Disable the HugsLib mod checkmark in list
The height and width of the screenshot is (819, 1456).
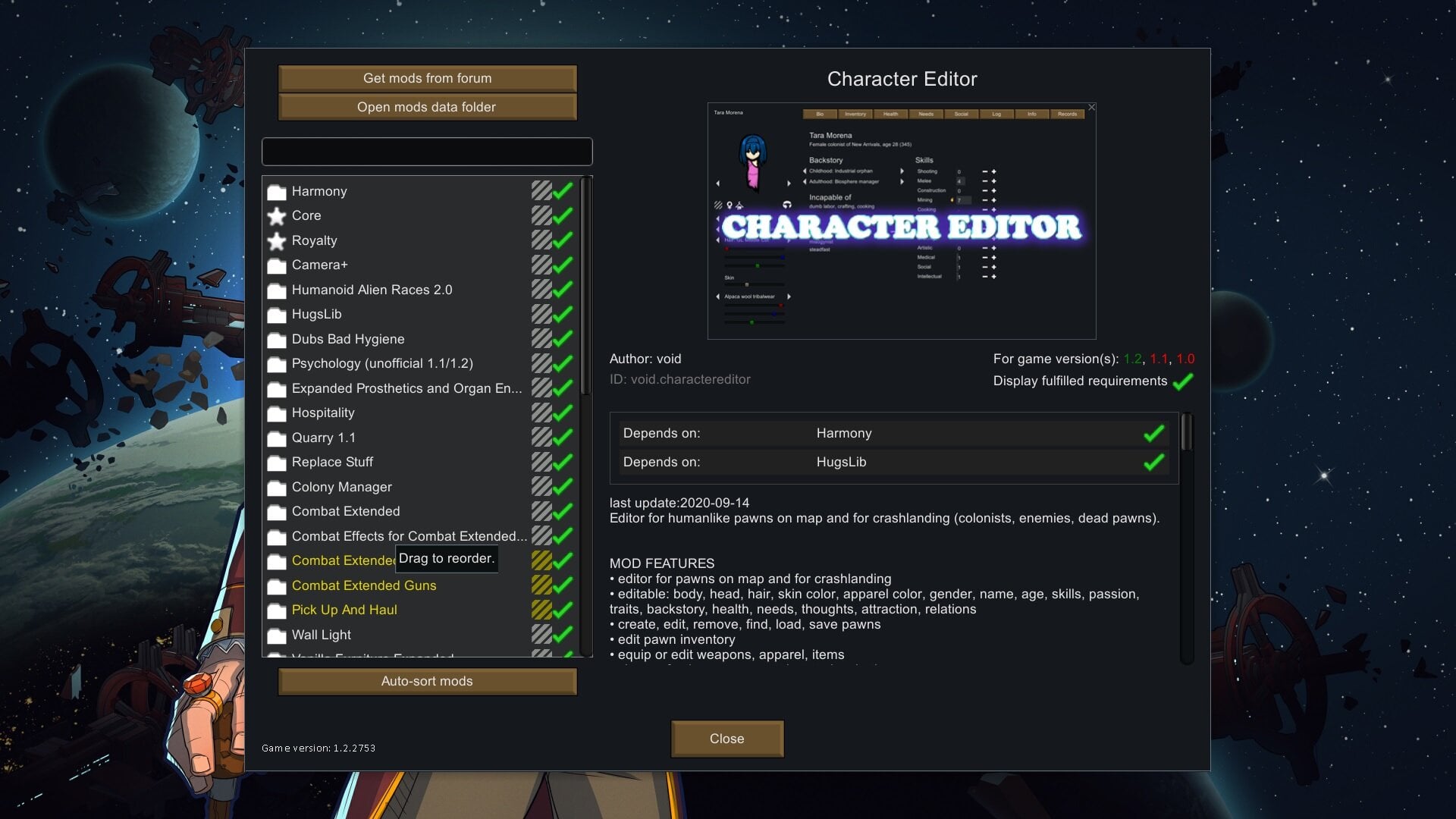563,314
